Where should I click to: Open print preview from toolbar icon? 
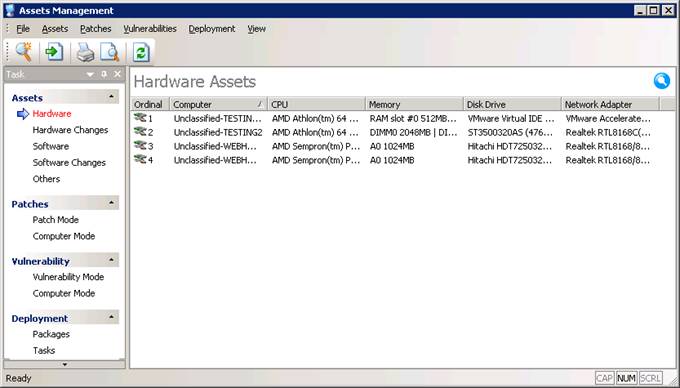(110, 52)
